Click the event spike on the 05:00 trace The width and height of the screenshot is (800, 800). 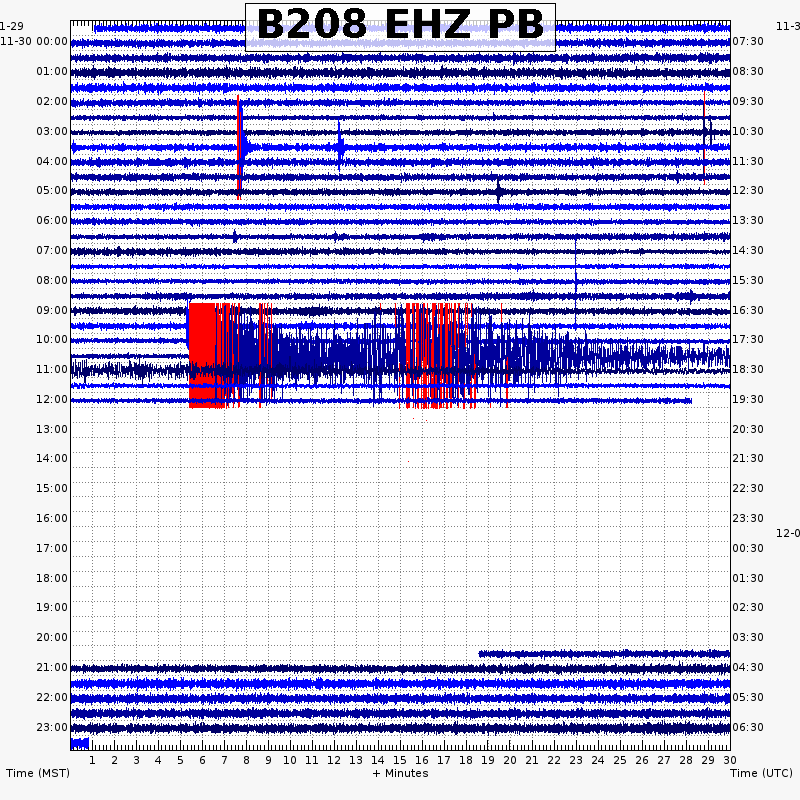pyautogui.click(x=498, y=191)
